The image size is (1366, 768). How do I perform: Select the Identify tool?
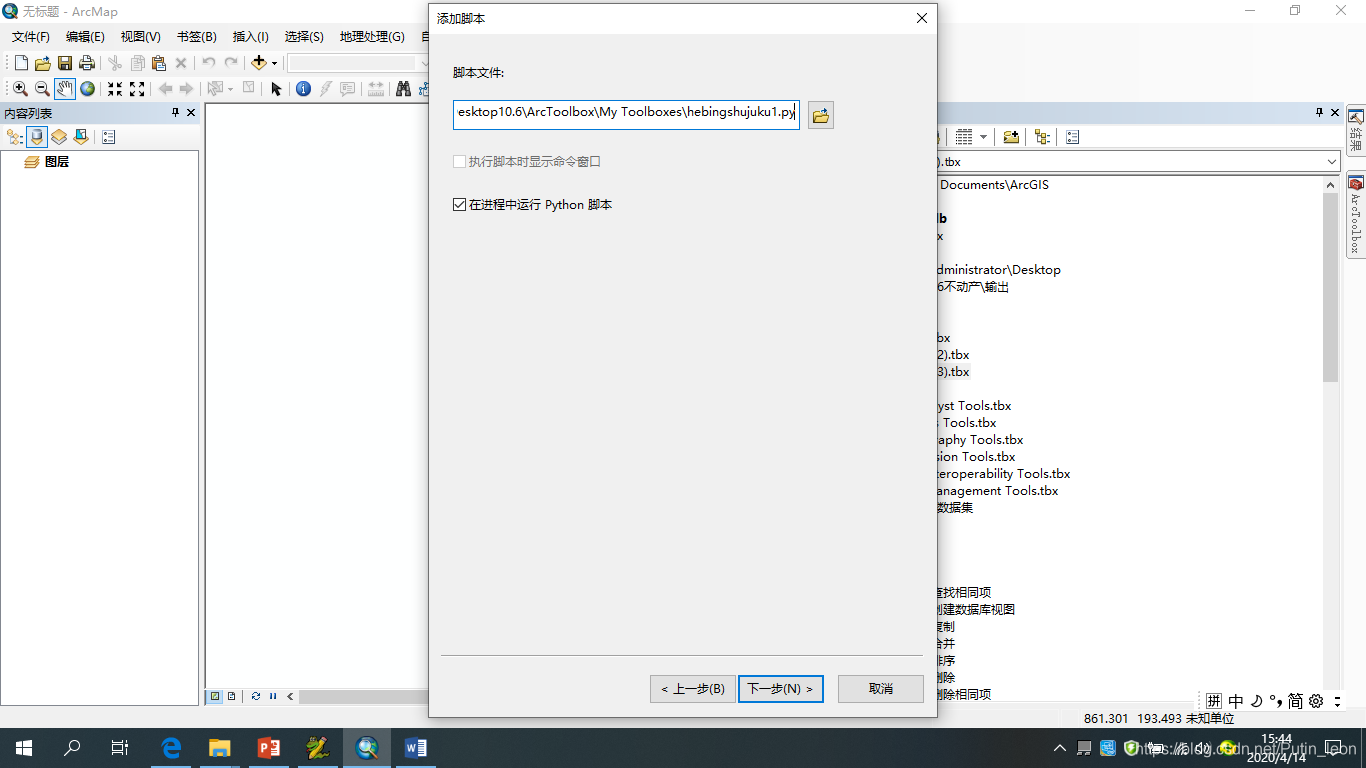[304, 89]
